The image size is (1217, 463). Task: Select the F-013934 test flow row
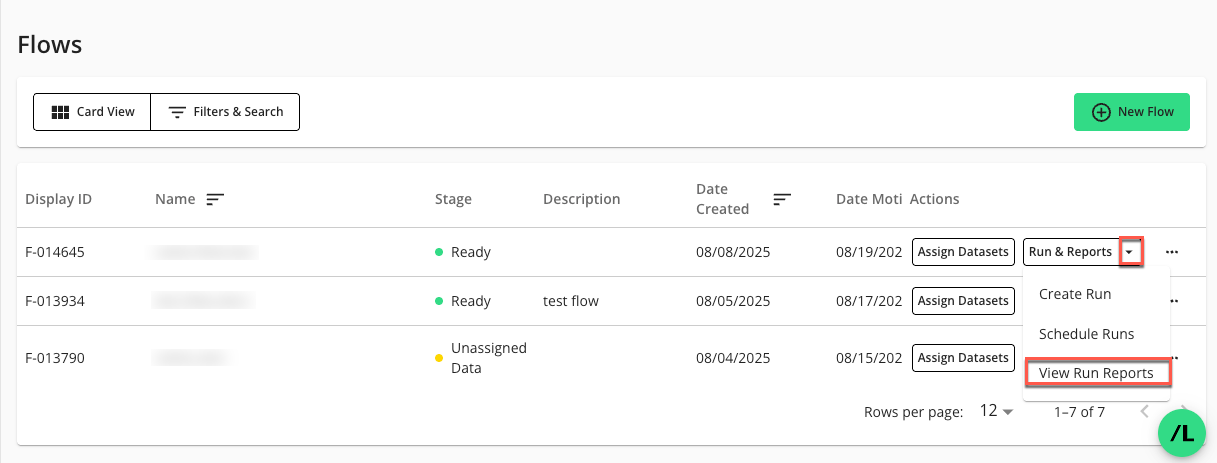570,301
